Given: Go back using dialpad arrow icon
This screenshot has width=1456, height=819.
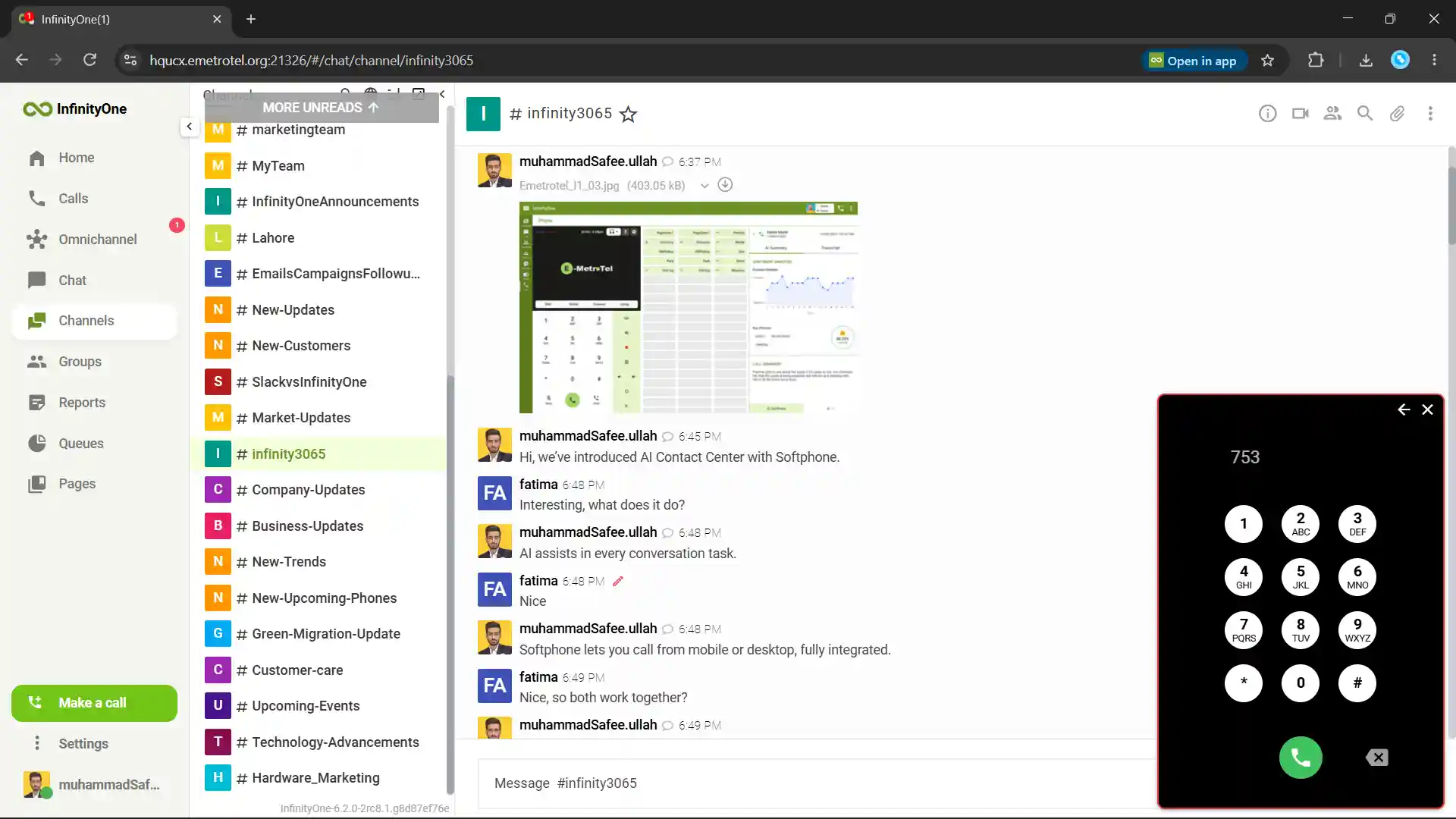Looking at the screenshot, I should (1404, 409).
